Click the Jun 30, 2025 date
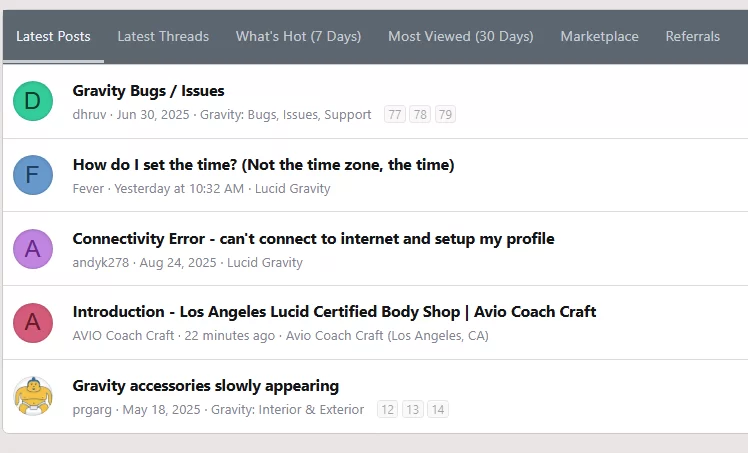 [153, 115]
